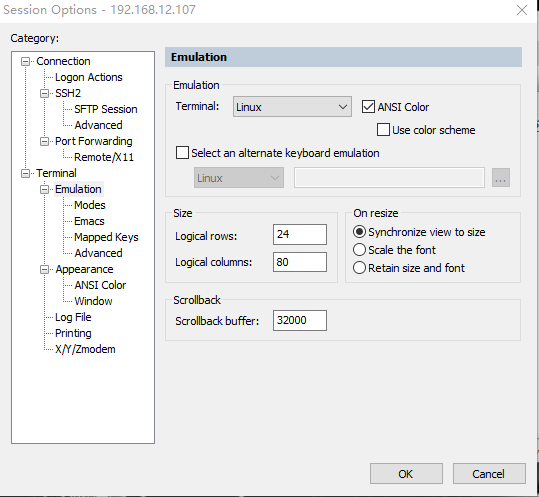Viewport: 539px width, 497px height.
Task: Close the Session Options dialog
Action: click(522, 10)
